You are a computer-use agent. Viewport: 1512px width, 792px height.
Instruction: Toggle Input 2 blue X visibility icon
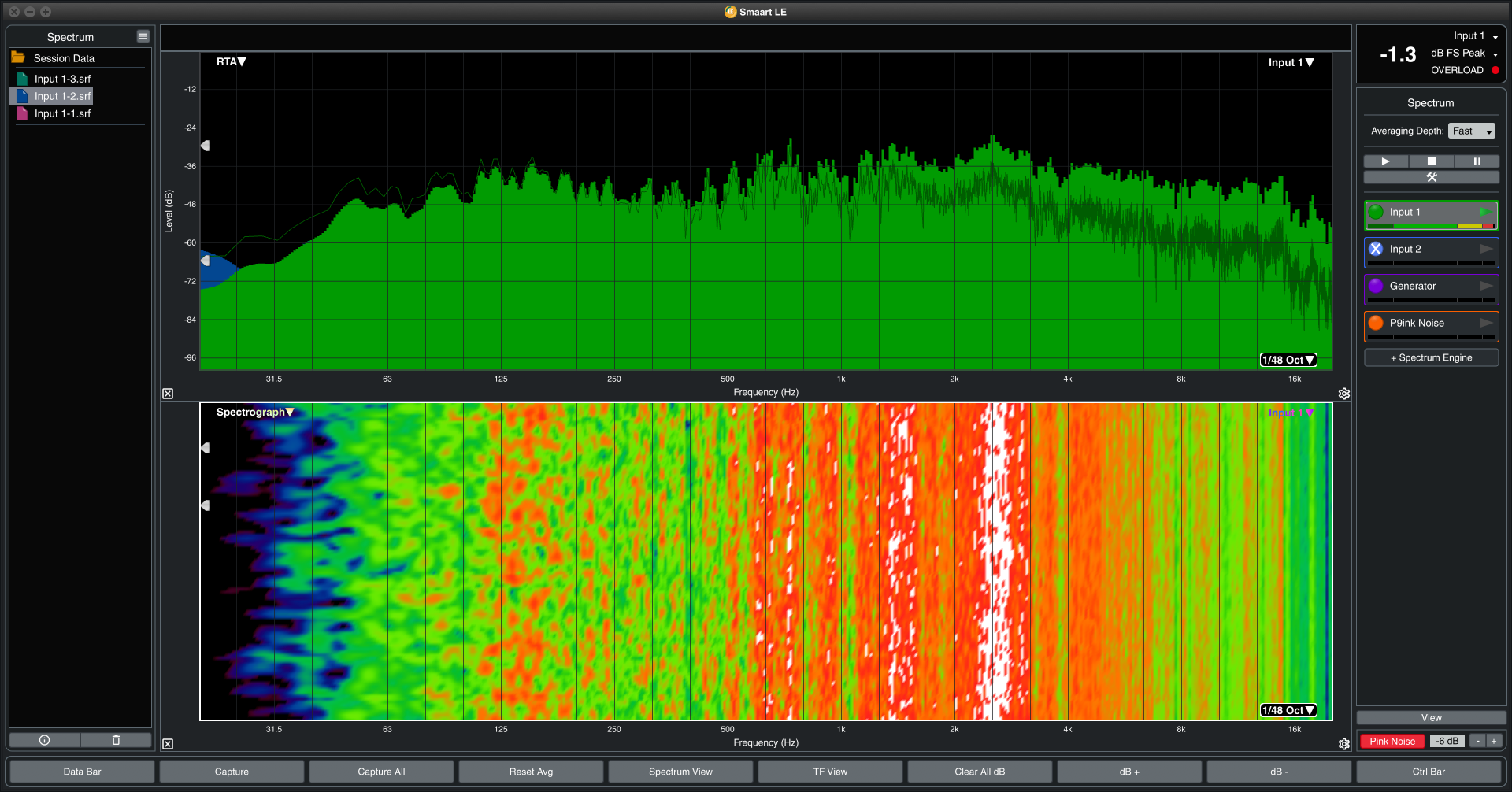point(1376,249)
